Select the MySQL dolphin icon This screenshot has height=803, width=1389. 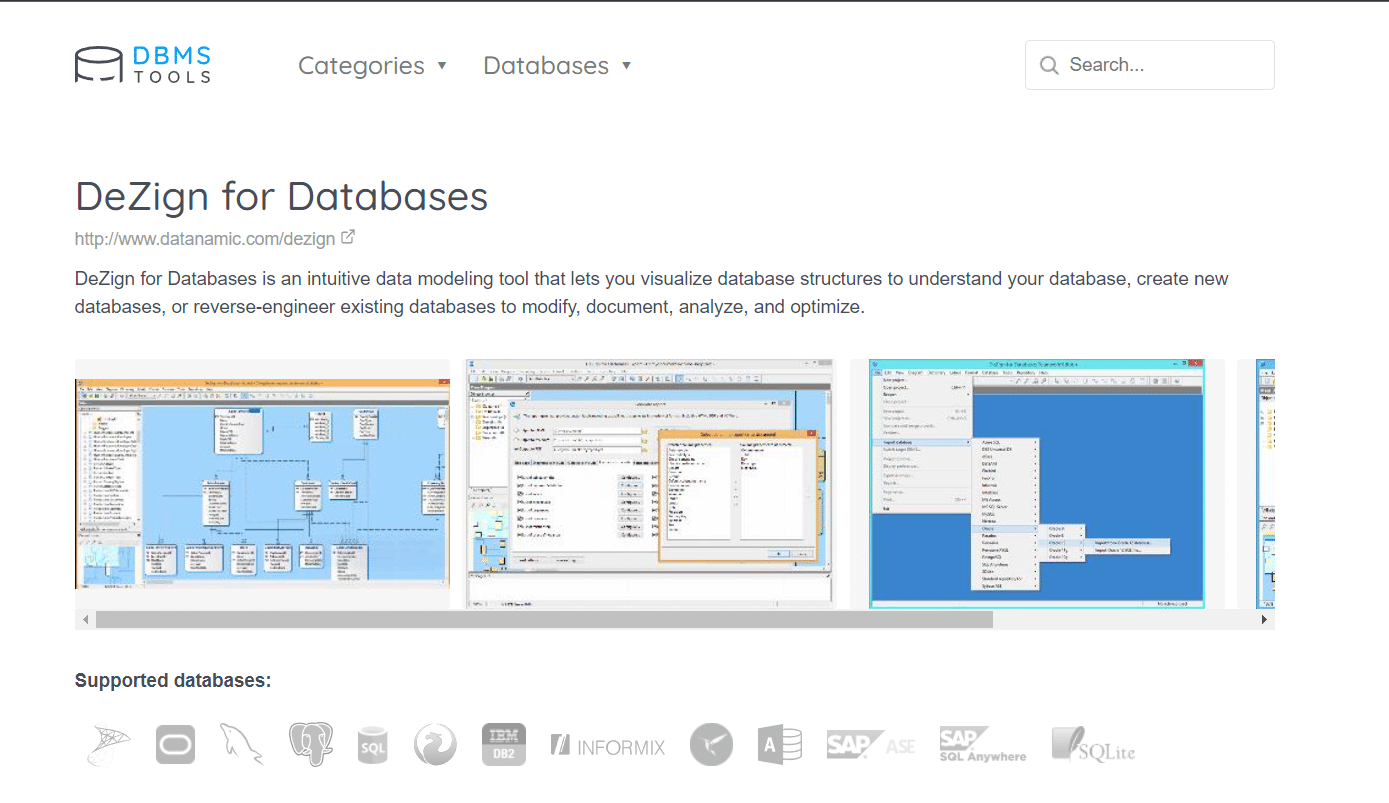pos(241,745)
